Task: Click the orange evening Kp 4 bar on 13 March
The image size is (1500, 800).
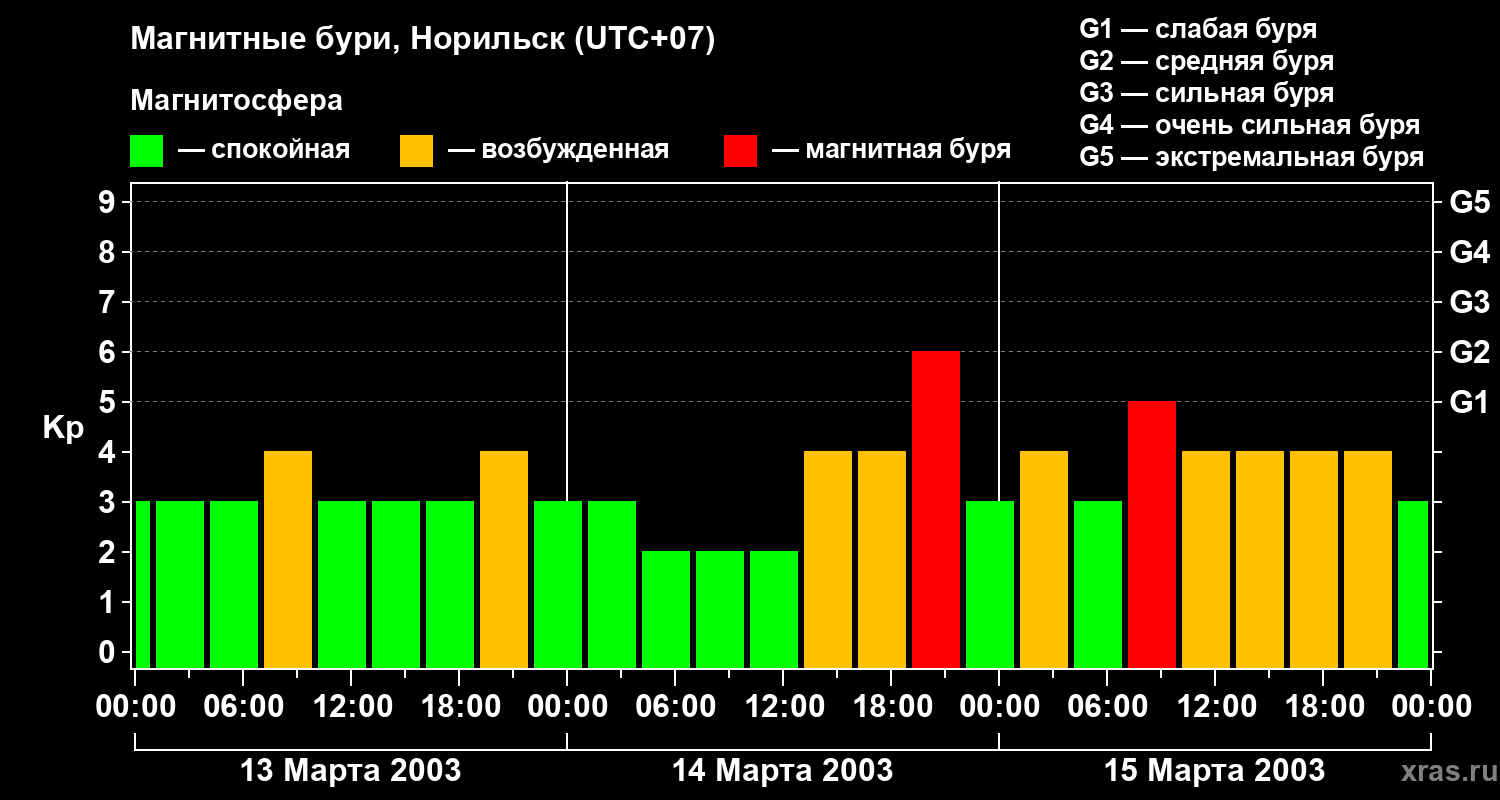Action: point(504,560)
